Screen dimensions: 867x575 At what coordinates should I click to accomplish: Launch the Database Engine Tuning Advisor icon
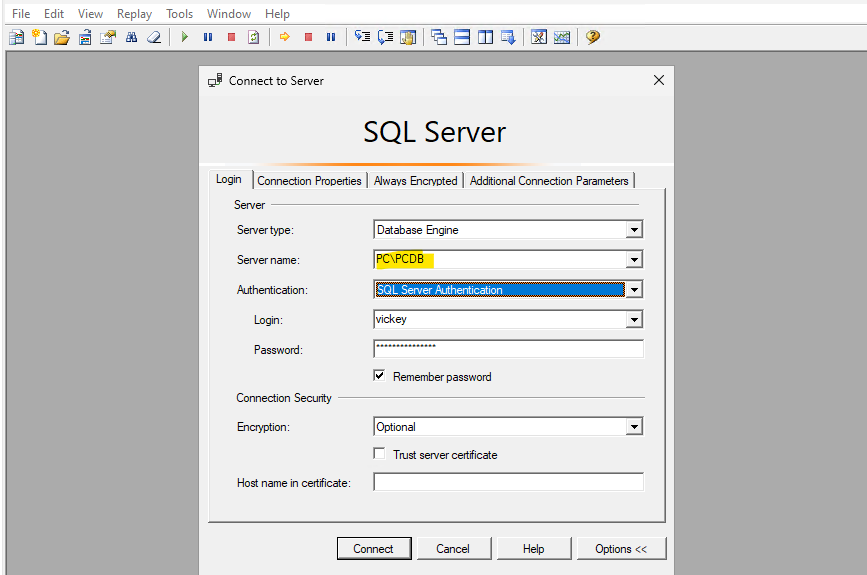pyautogui.click(x=539, y=37)
